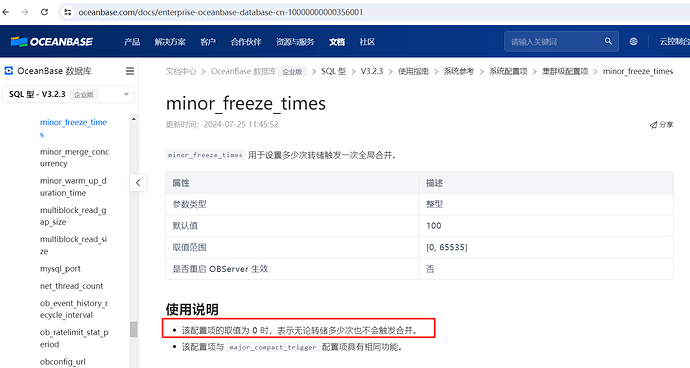Click the default value 100 cell
Image resolution: width=690 pixels, height=368 pixels.
click(546, 225)
